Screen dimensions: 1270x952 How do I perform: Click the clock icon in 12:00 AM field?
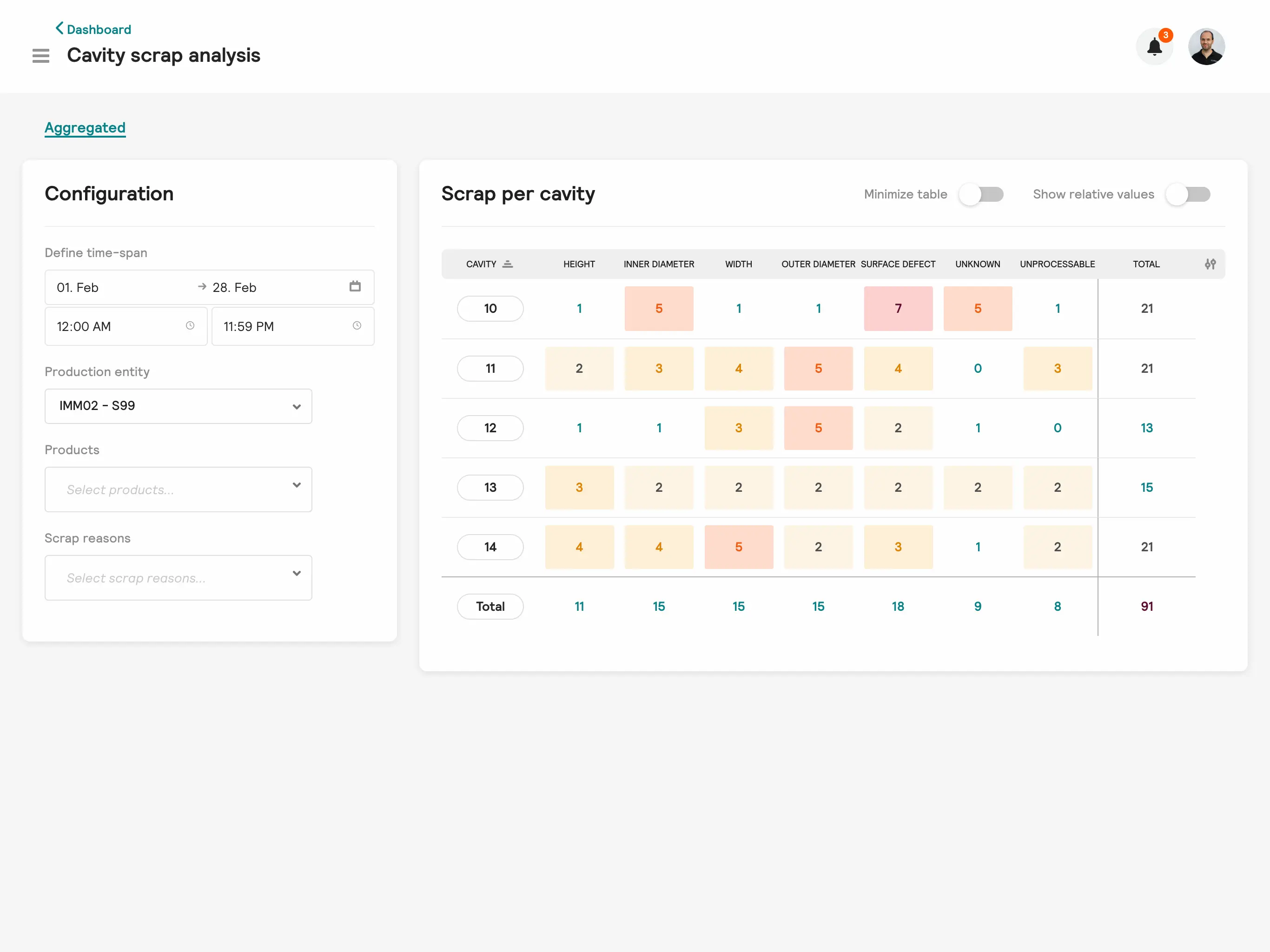coord(190,325)
